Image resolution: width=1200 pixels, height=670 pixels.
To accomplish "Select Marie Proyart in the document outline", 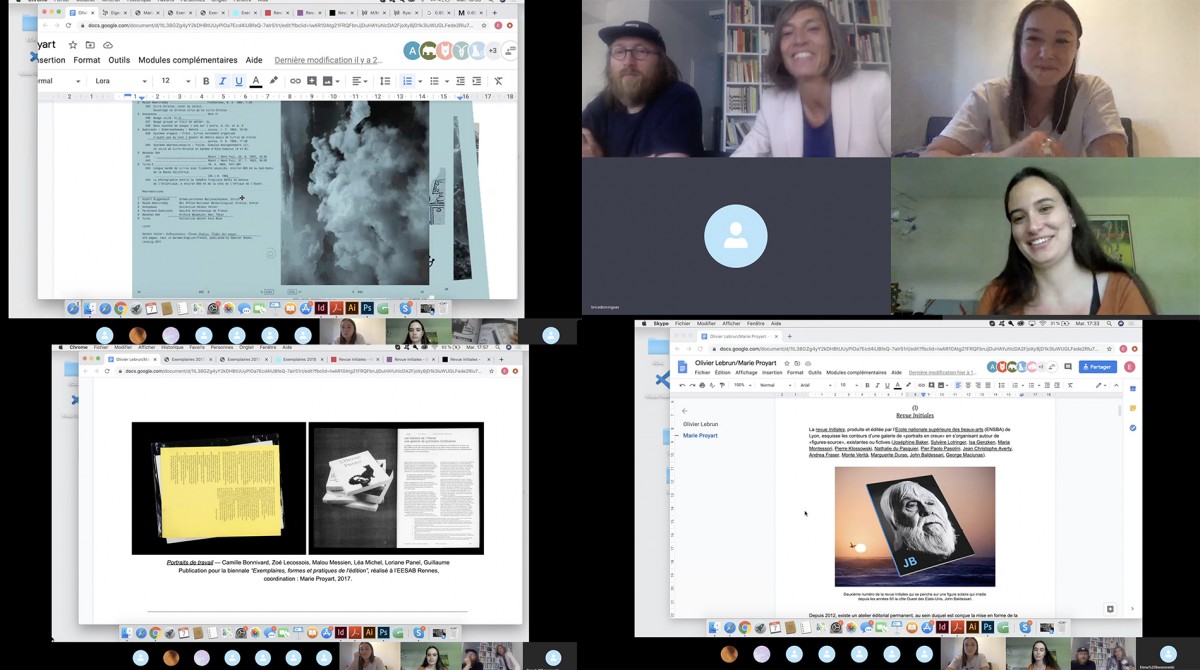I will (700, 436).
